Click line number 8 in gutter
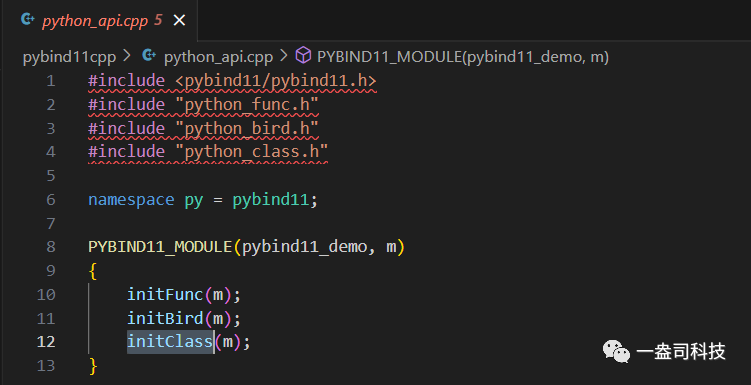 click(x=51, y=247)
